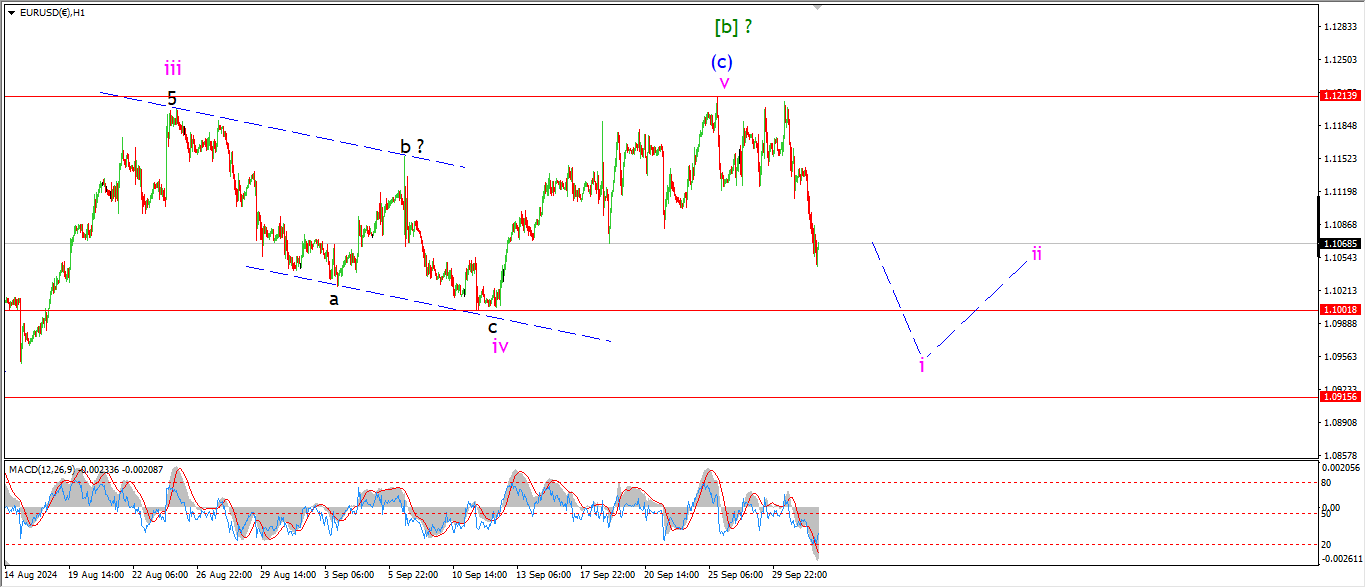Image resolution: width=1366 pixels, height=588 pixels.
Task: Select the green [b] ? wave label
Action: [x=732, y=27]
